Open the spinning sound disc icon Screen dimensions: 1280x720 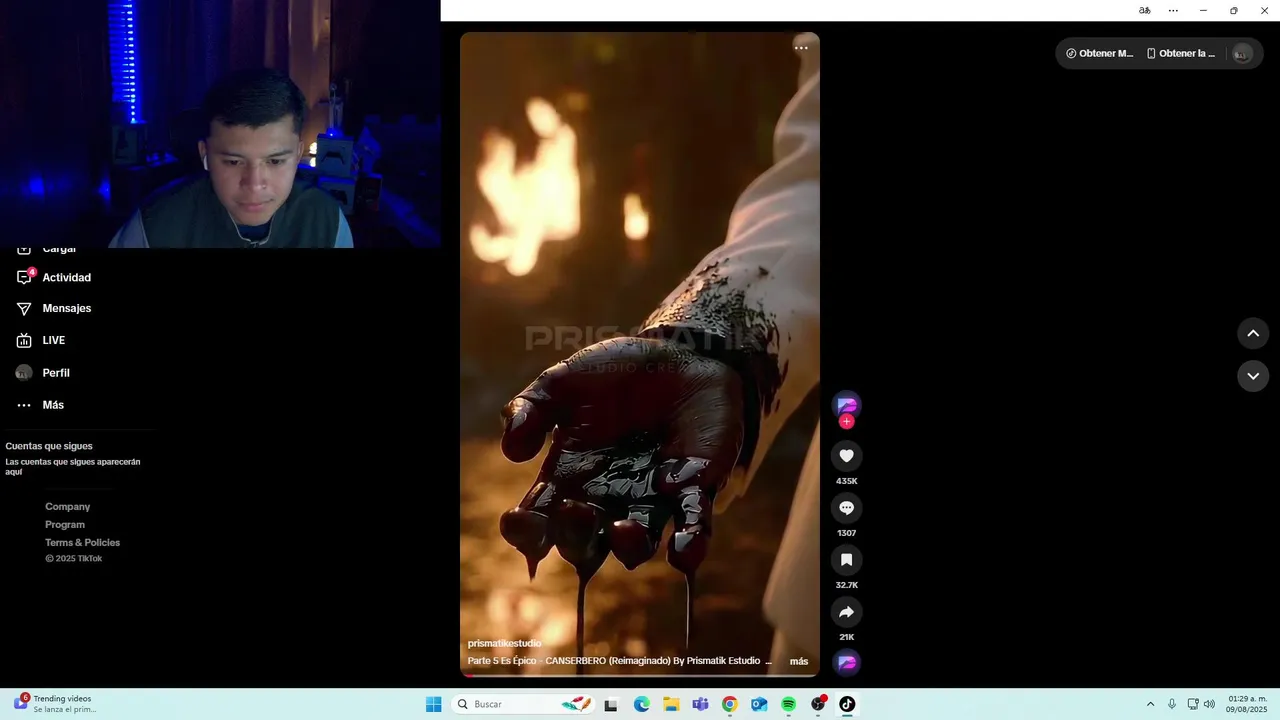pyautogui.click(x=847, y=662)
